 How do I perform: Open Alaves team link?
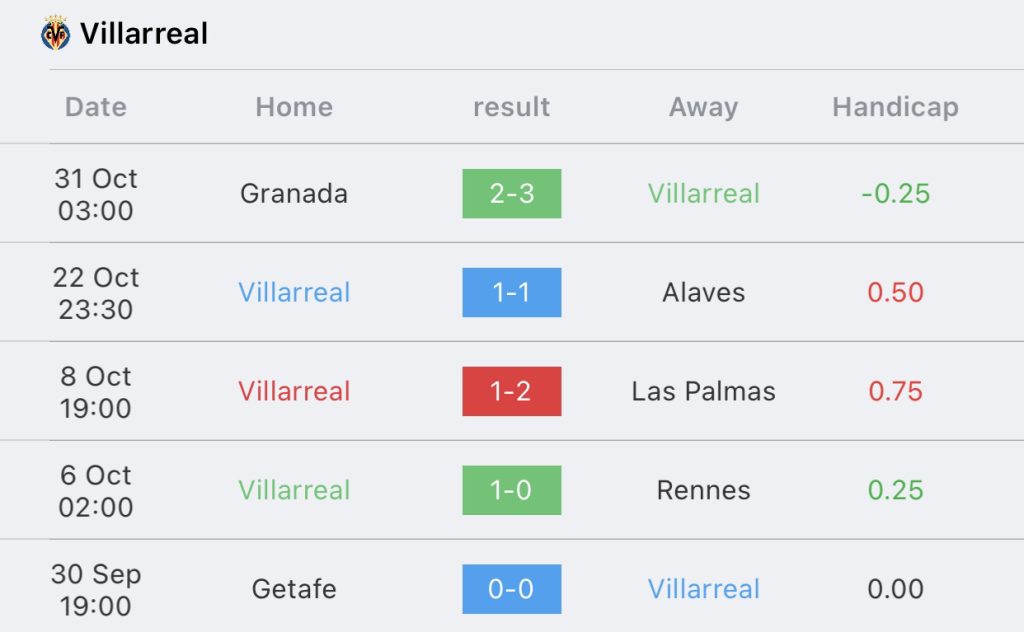tap(703, 292)
